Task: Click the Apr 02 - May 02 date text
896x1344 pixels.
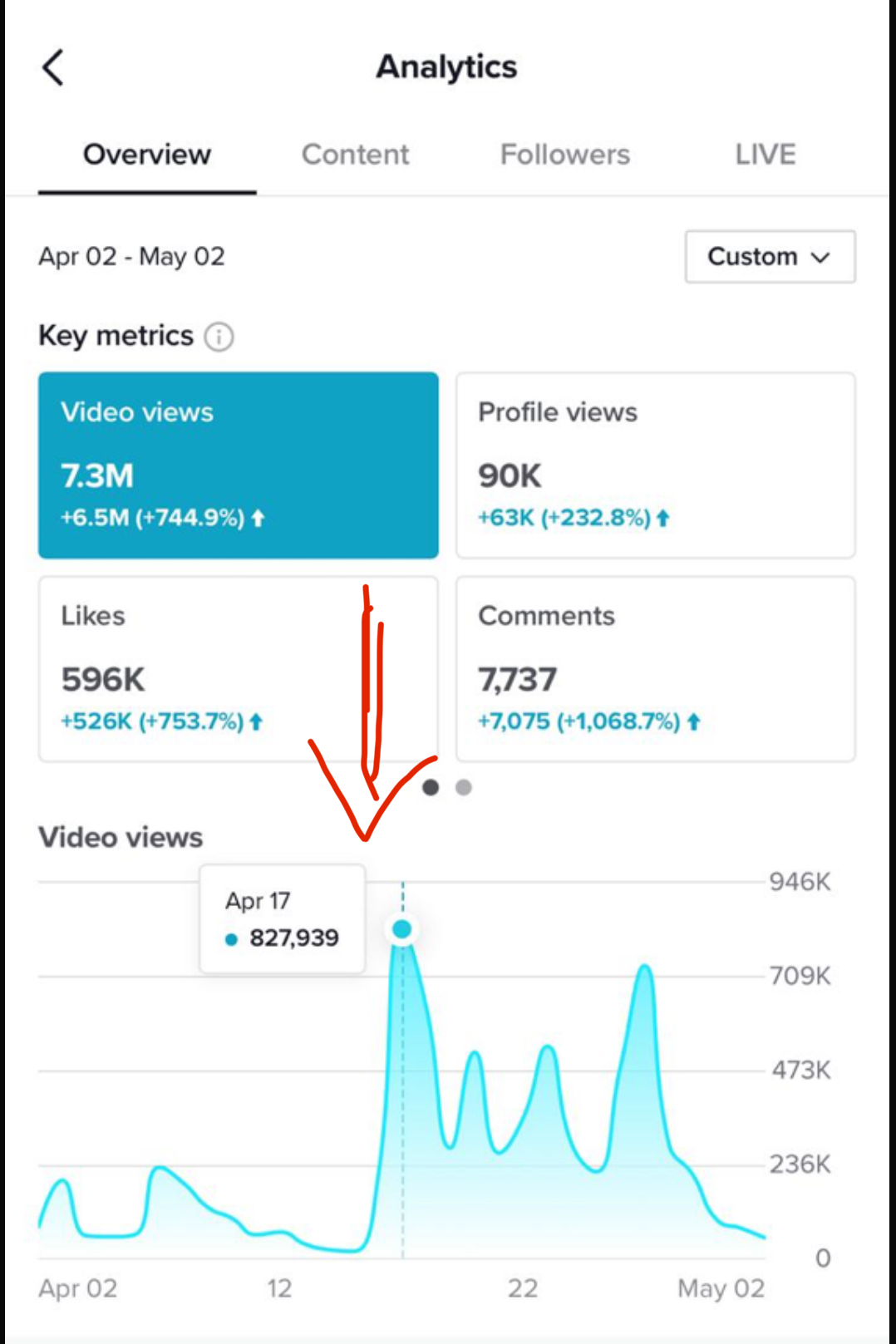Action: pyautogui.click(x=131, y=257)
